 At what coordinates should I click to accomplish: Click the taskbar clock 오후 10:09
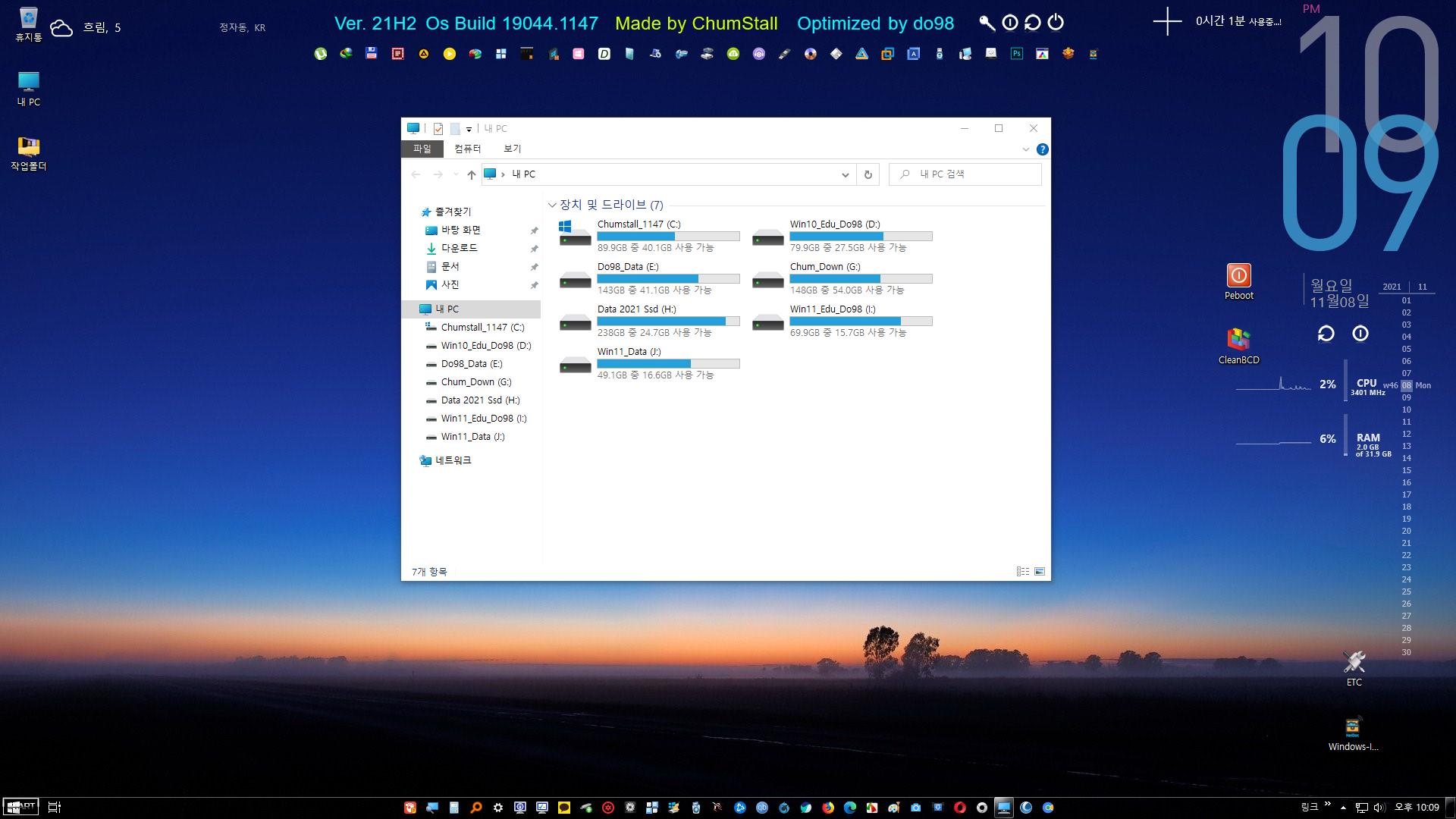click(x=1417, y=808)
